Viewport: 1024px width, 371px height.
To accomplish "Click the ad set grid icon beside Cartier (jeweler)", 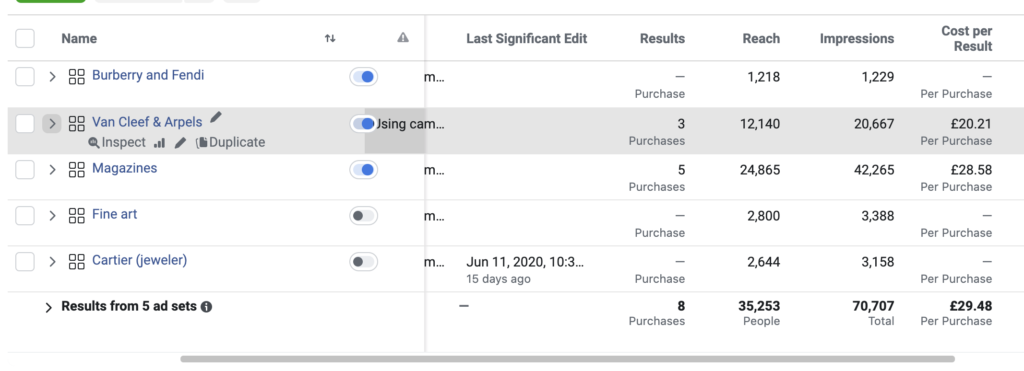I will pos(77,262).
